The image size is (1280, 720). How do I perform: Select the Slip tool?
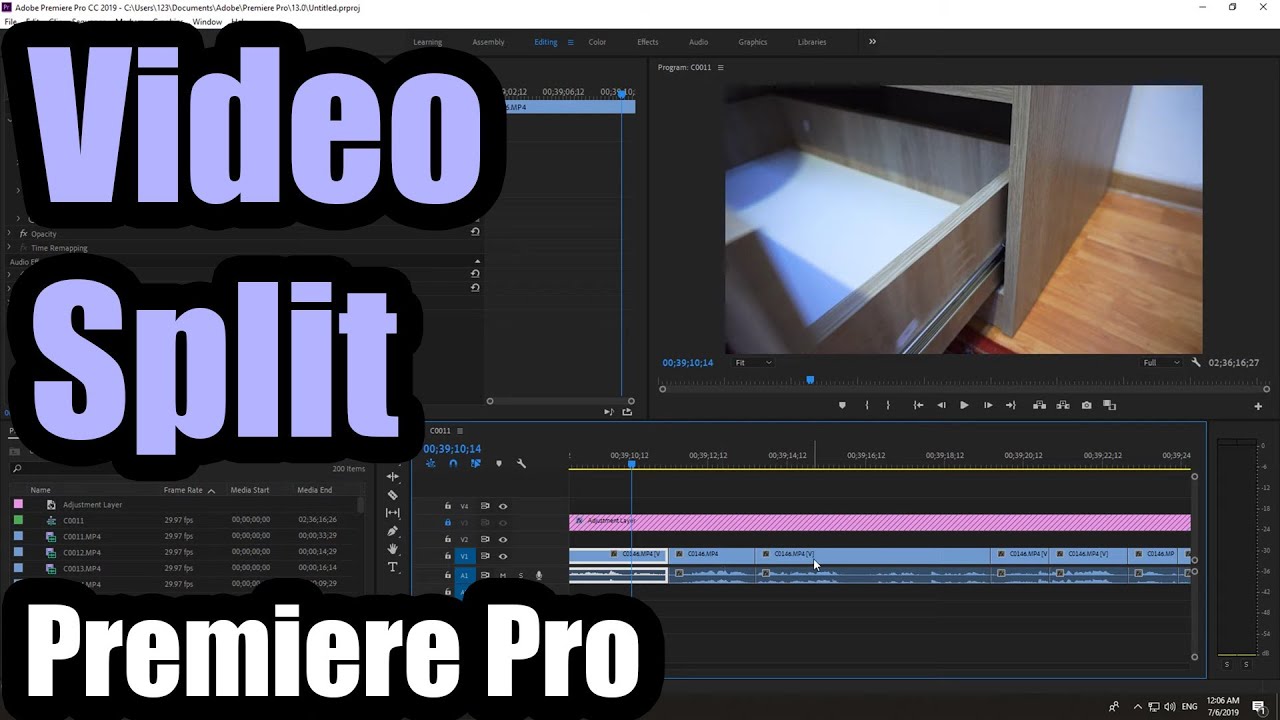point(393,513)
